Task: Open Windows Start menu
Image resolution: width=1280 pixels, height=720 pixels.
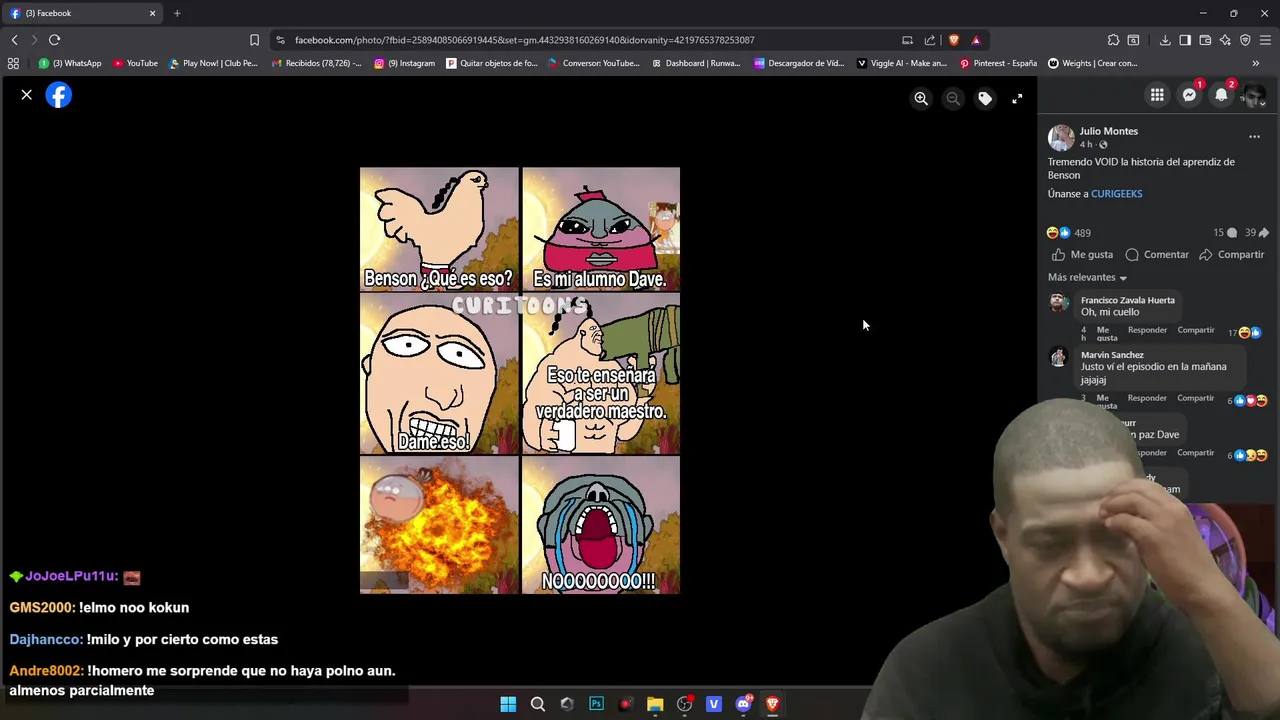Action: (x=508, y=704)
